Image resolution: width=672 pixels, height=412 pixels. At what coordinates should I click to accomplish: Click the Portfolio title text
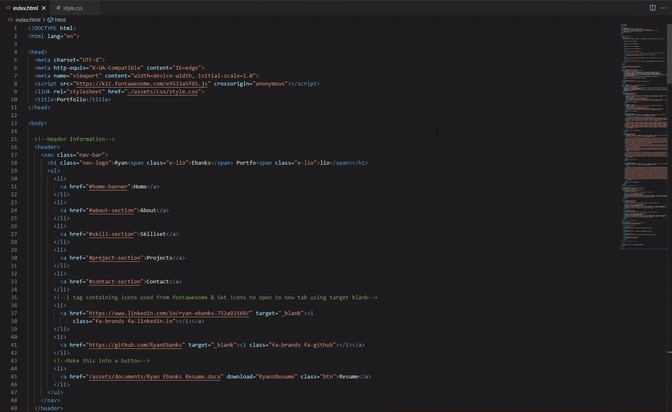tap(71, 99)
